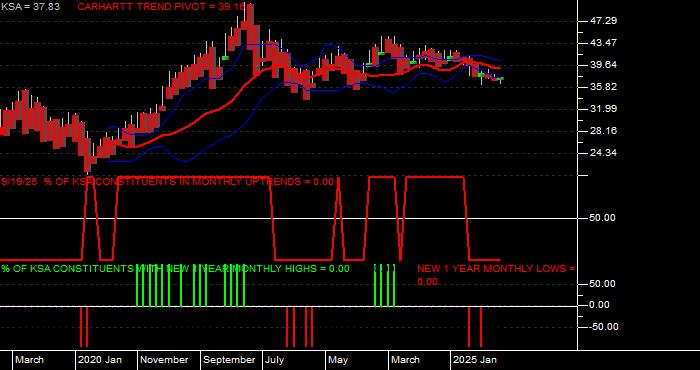The height and width of the screenshot is (370, 700).
Task: Select the 43.47 price axis value
Action: coord(605,43)
